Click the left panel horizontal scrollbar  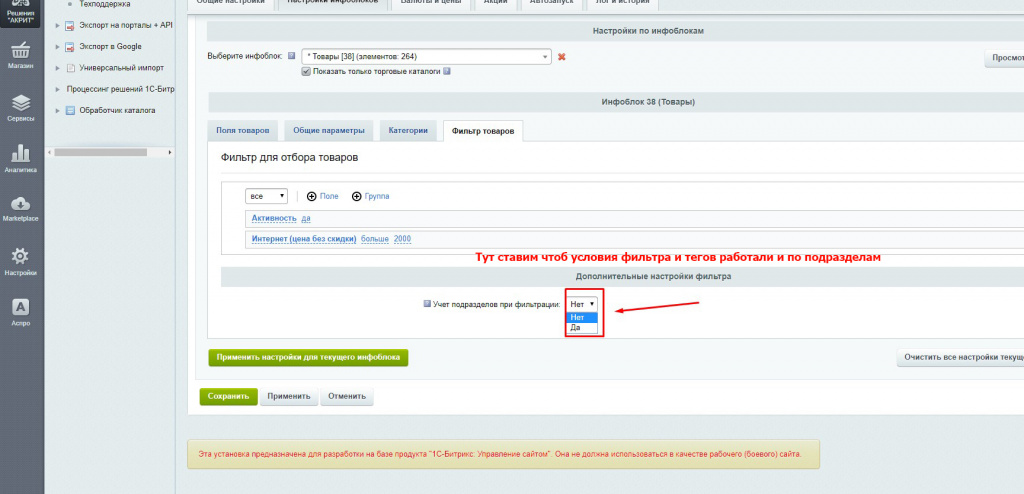pos(110,152)
